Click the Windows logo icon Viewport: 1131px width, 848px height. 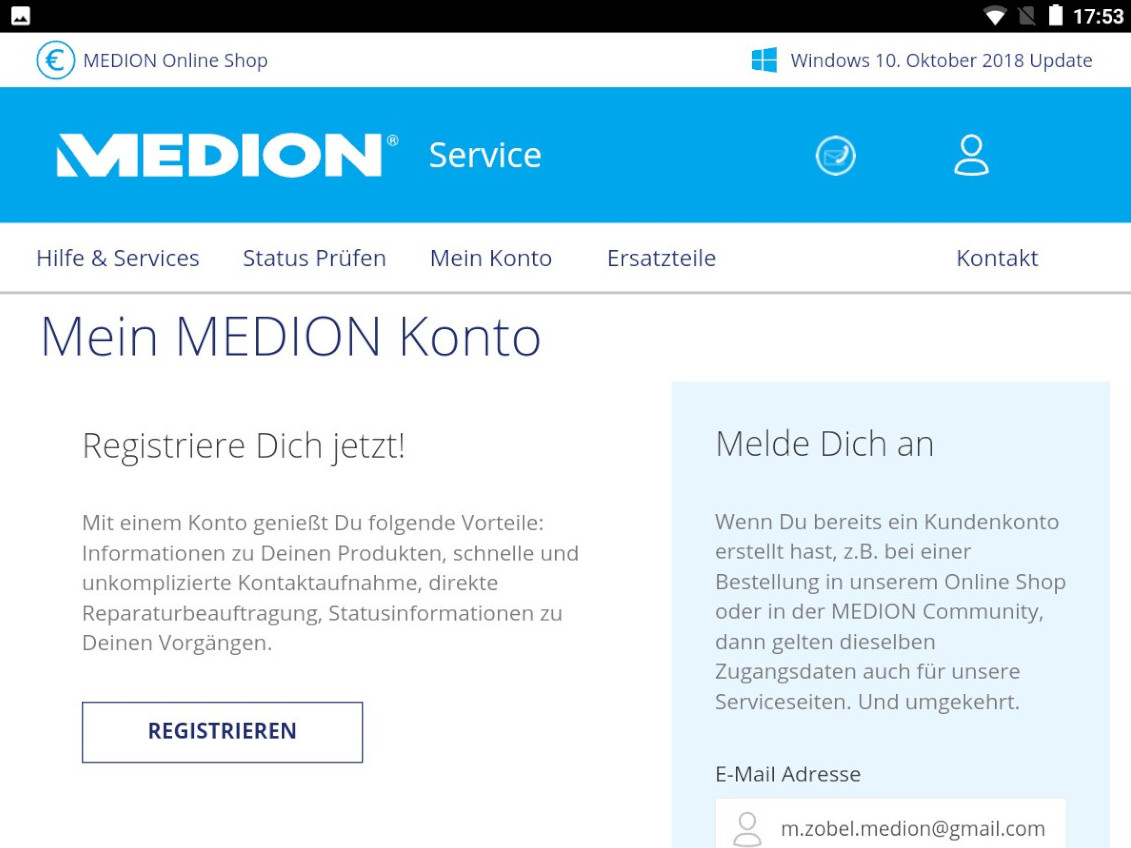pyautogui.click(x=764, y=60)
